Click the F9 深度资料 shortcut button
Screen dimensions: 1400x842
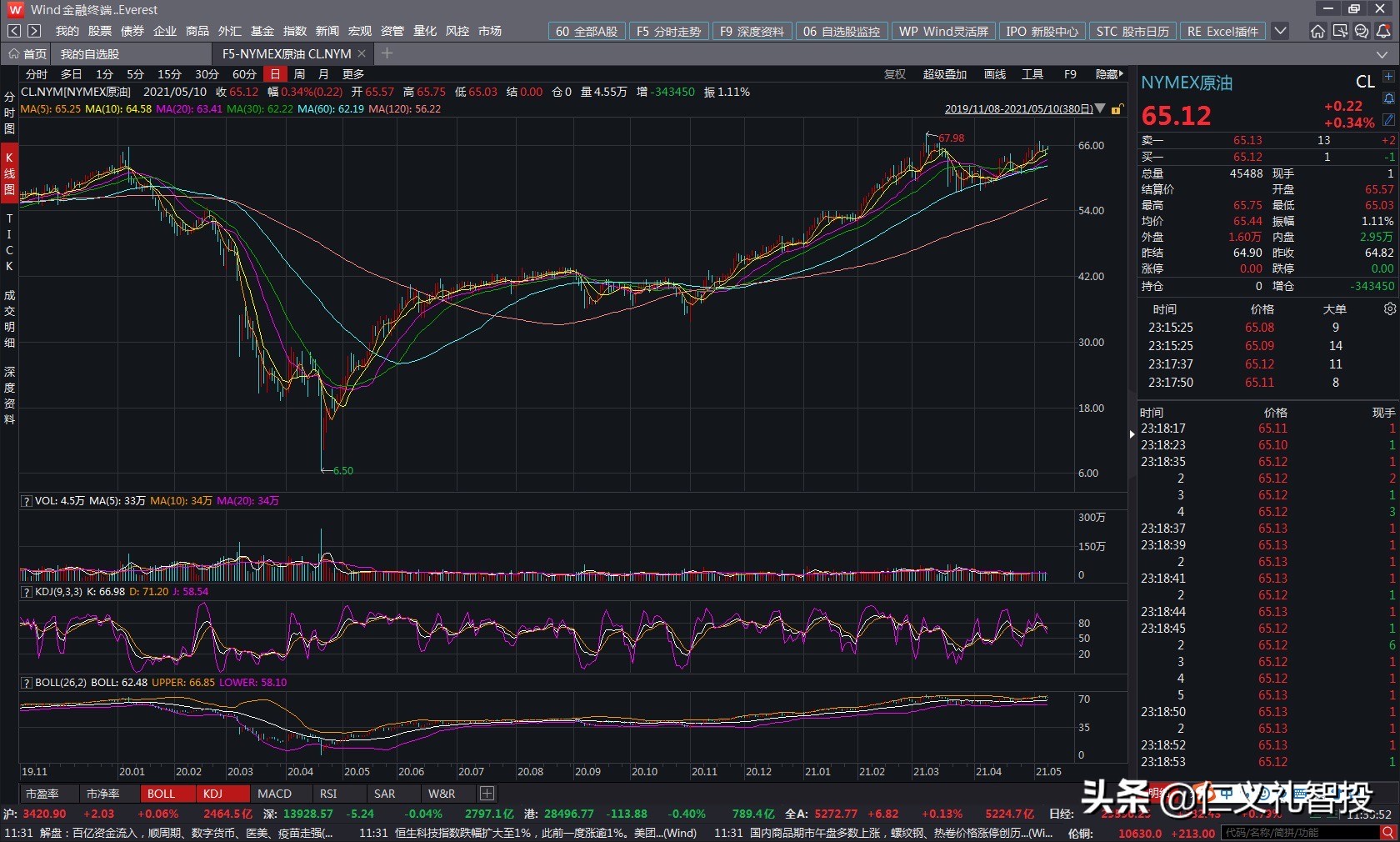[x=752, y=31]
